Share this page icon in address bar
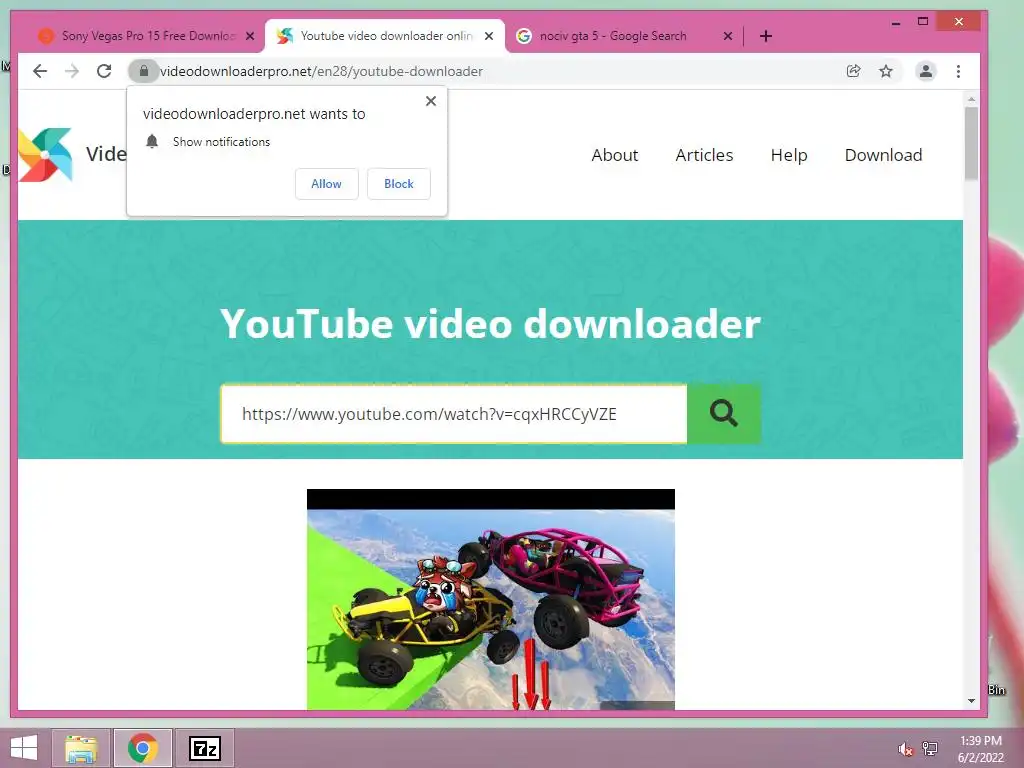This screenshot has width=1024, height=768. [853, 71]
